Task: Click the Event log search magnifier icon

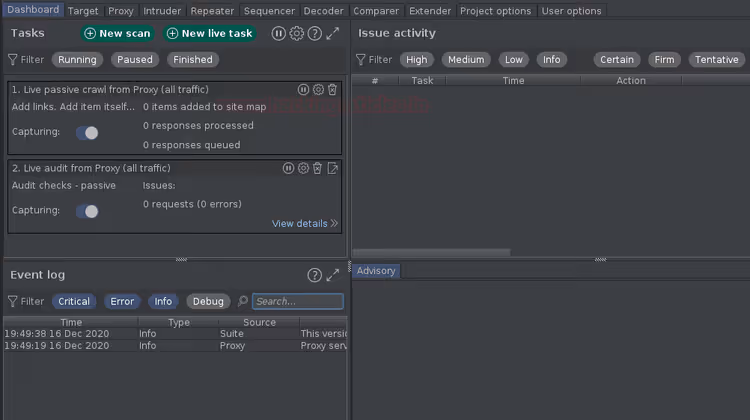Action: [x=243, y=301]
